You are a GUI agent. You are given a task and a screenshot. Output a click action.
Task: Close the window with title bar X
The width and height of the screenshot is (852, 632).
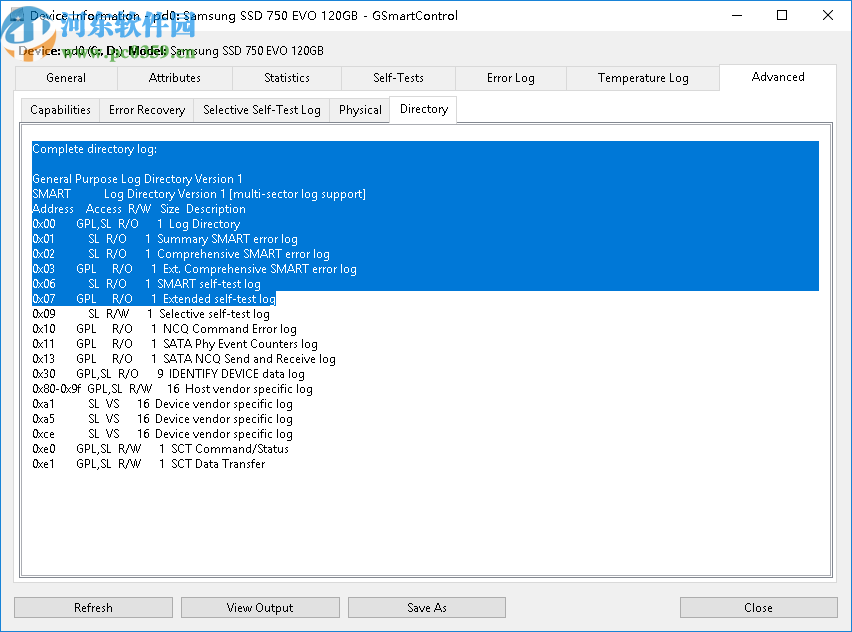coord(828,15)
